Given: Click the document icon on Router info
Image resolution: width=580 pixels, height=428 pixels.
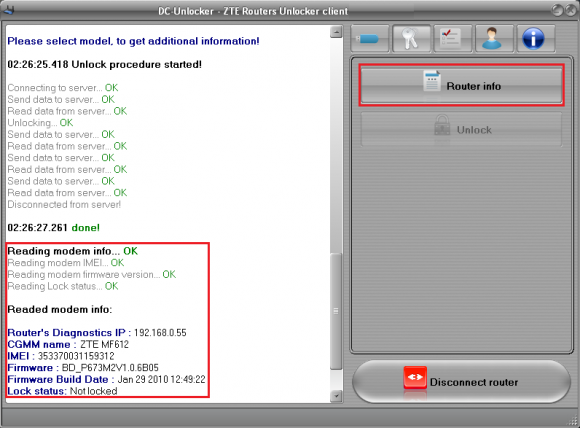Looking at the screenshot, I should [432, 81].
